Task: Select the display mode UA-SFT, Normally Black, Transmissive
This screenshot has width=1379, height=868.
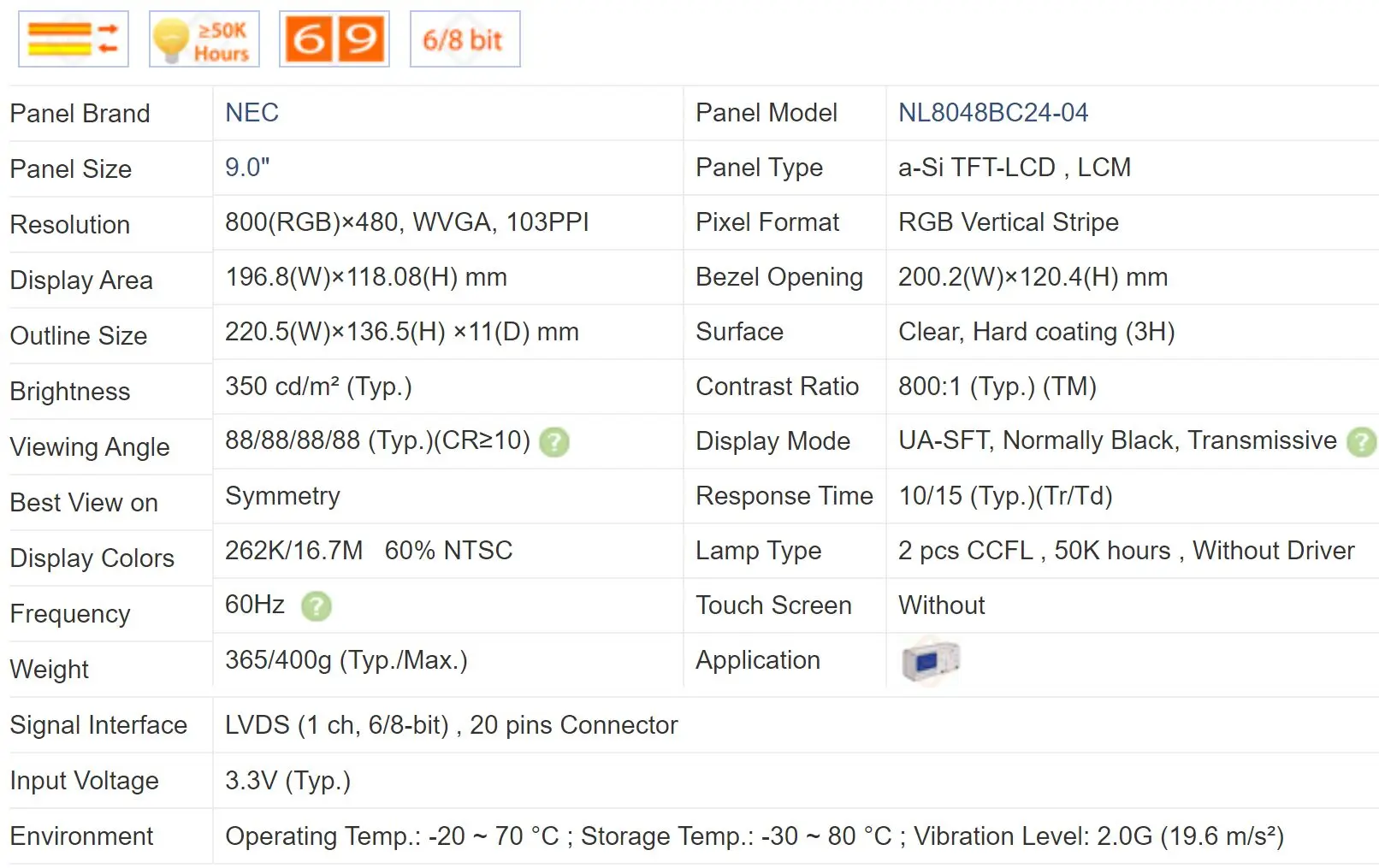Action: click(x=1117, y=440)
